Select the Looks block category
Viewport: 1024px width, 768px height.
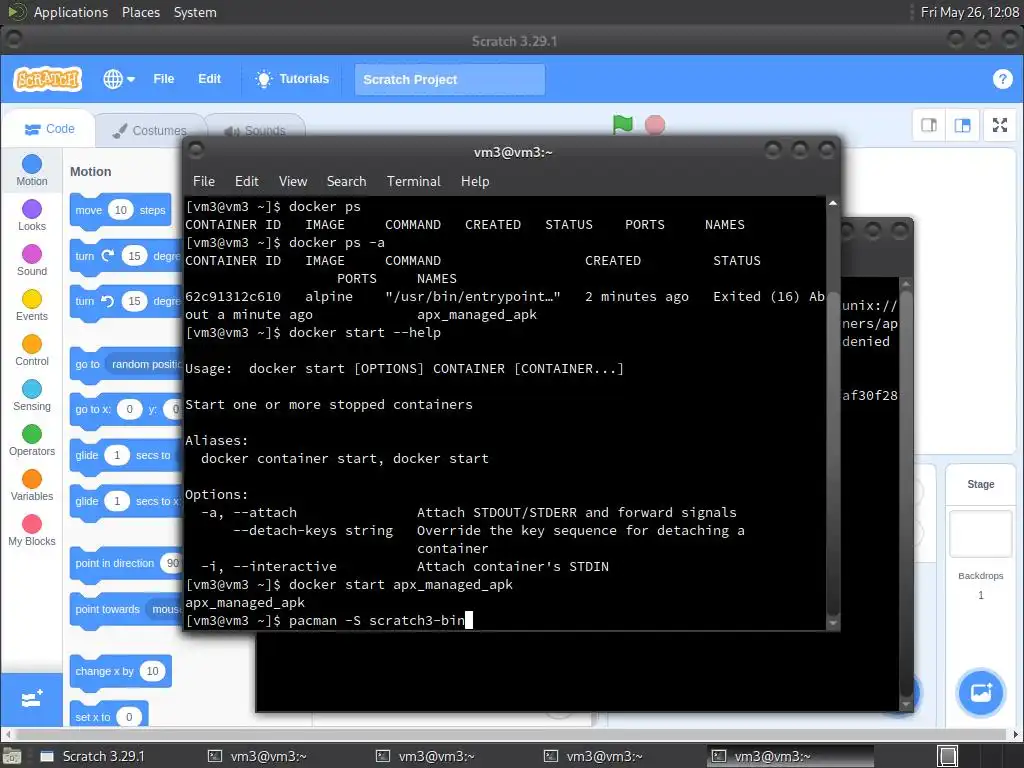31,216
